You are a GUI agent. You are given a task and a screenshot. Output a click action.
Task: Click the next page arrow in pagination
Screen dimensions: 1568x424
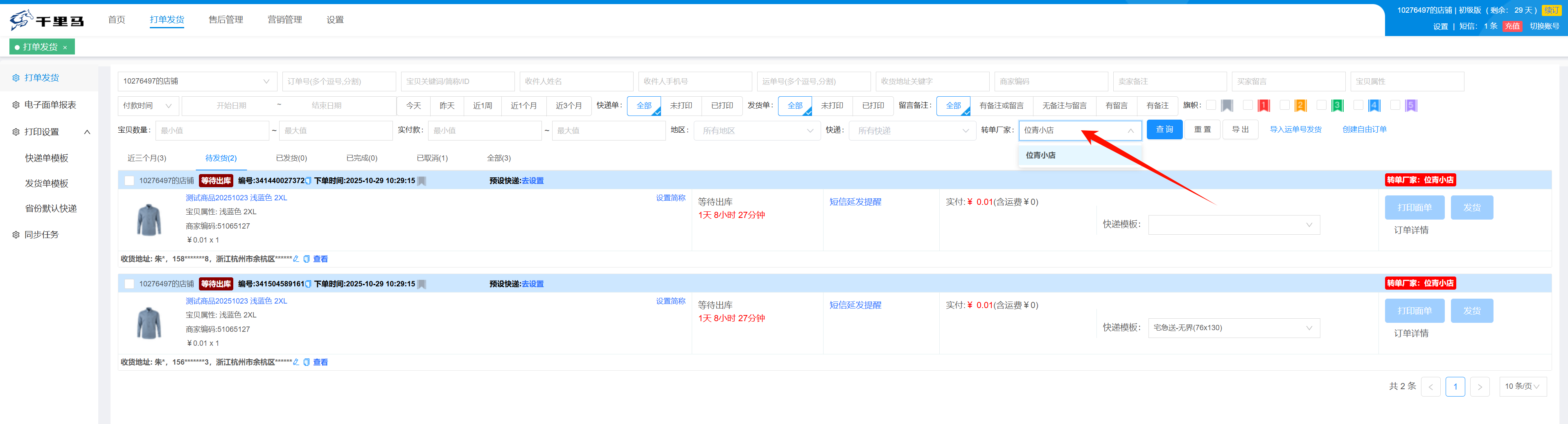1479,387
